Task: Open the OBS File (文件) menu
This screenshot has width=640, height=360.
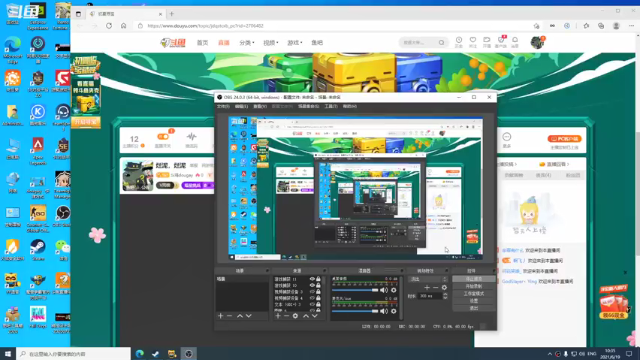Action: point(223,107)
